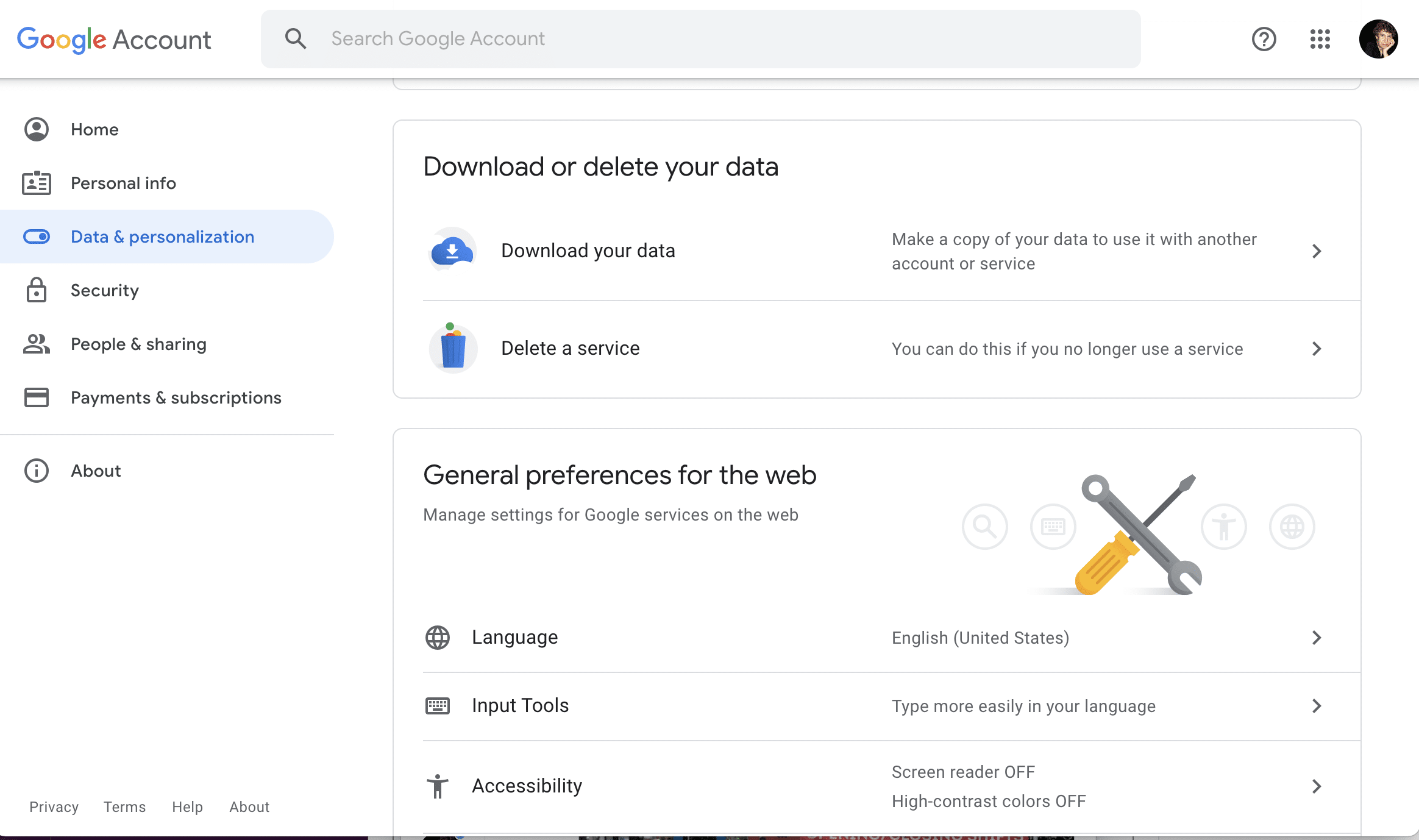This screenshot has height=840, width=1419.
Task: Go to Security section in sidebar
Action: coord(104,290)
